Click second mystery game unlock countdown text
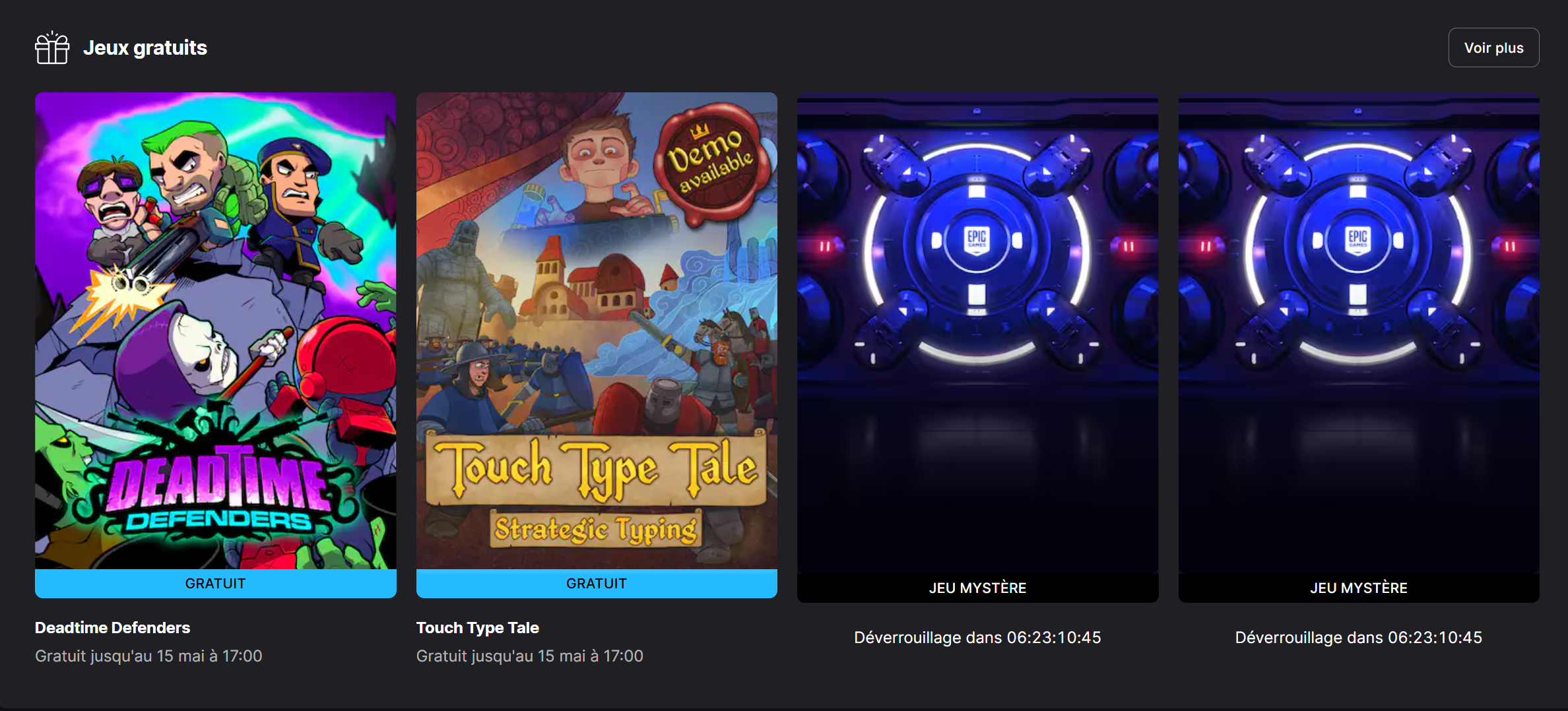 click(1359, 638)
